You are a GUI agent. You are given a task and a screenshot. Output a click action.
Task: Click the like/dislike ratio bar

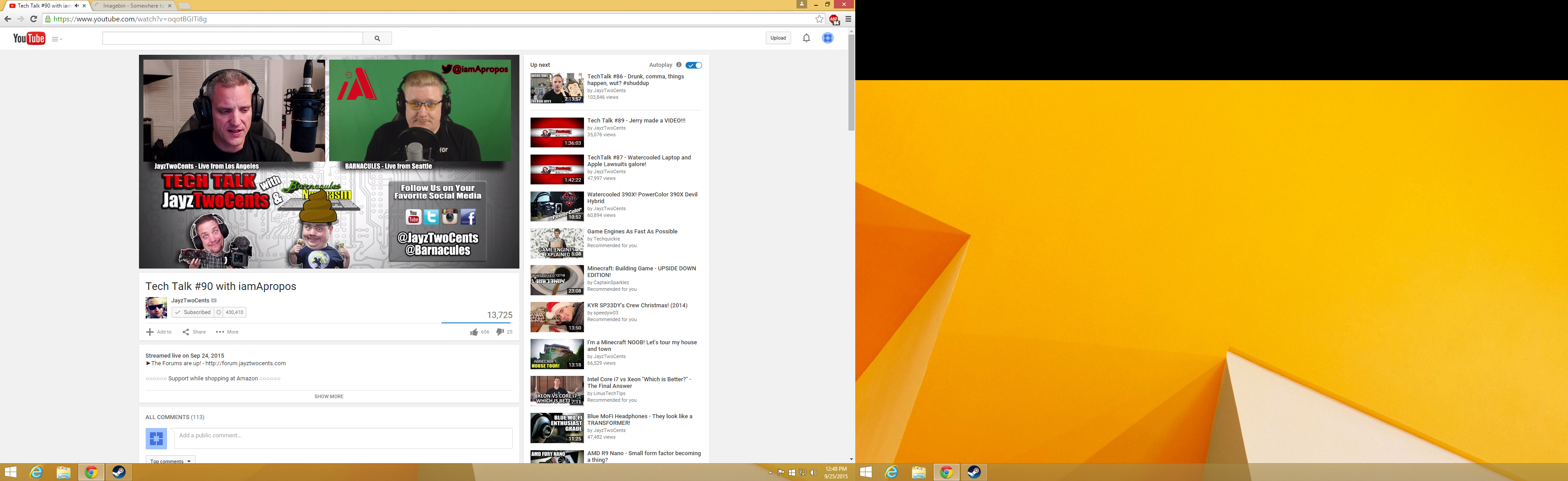477,323
